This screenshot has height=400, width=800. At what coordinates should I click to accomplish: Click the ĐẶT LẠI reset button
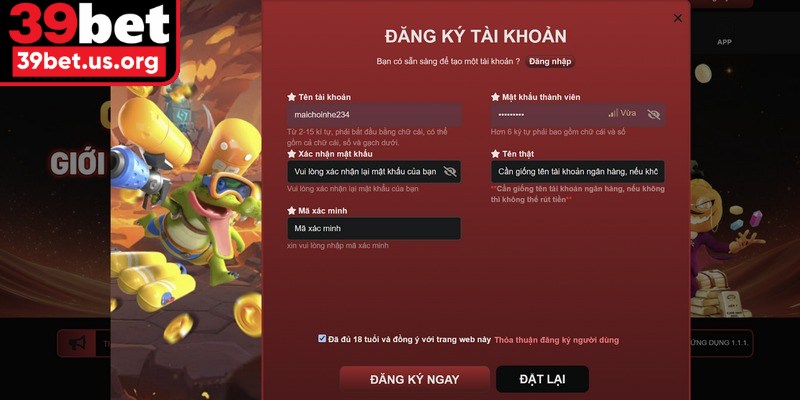542,379
